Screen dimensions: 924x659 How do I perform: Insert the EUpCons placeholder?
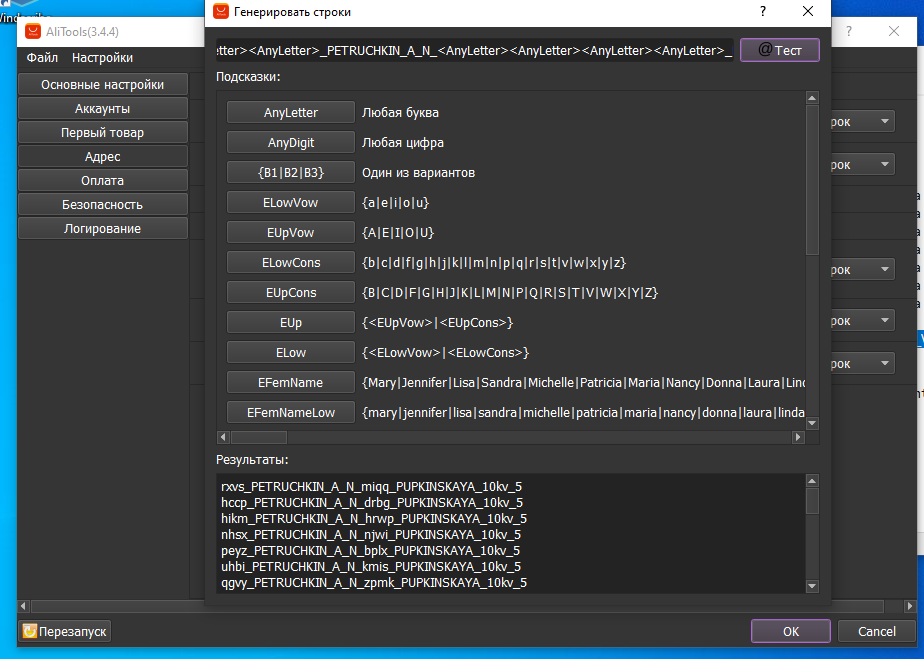[x=291, y=292]
